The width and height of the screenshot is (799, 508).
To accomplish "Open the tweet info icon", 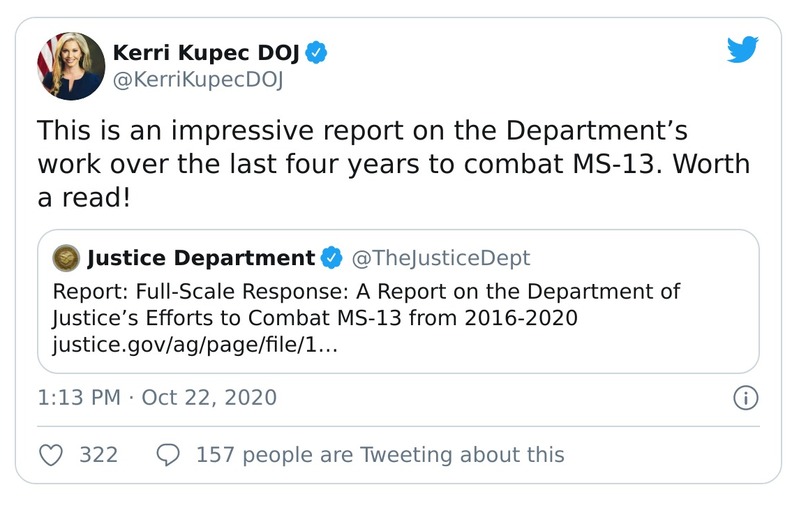I will pyautogui.click(x=745, y=398).
